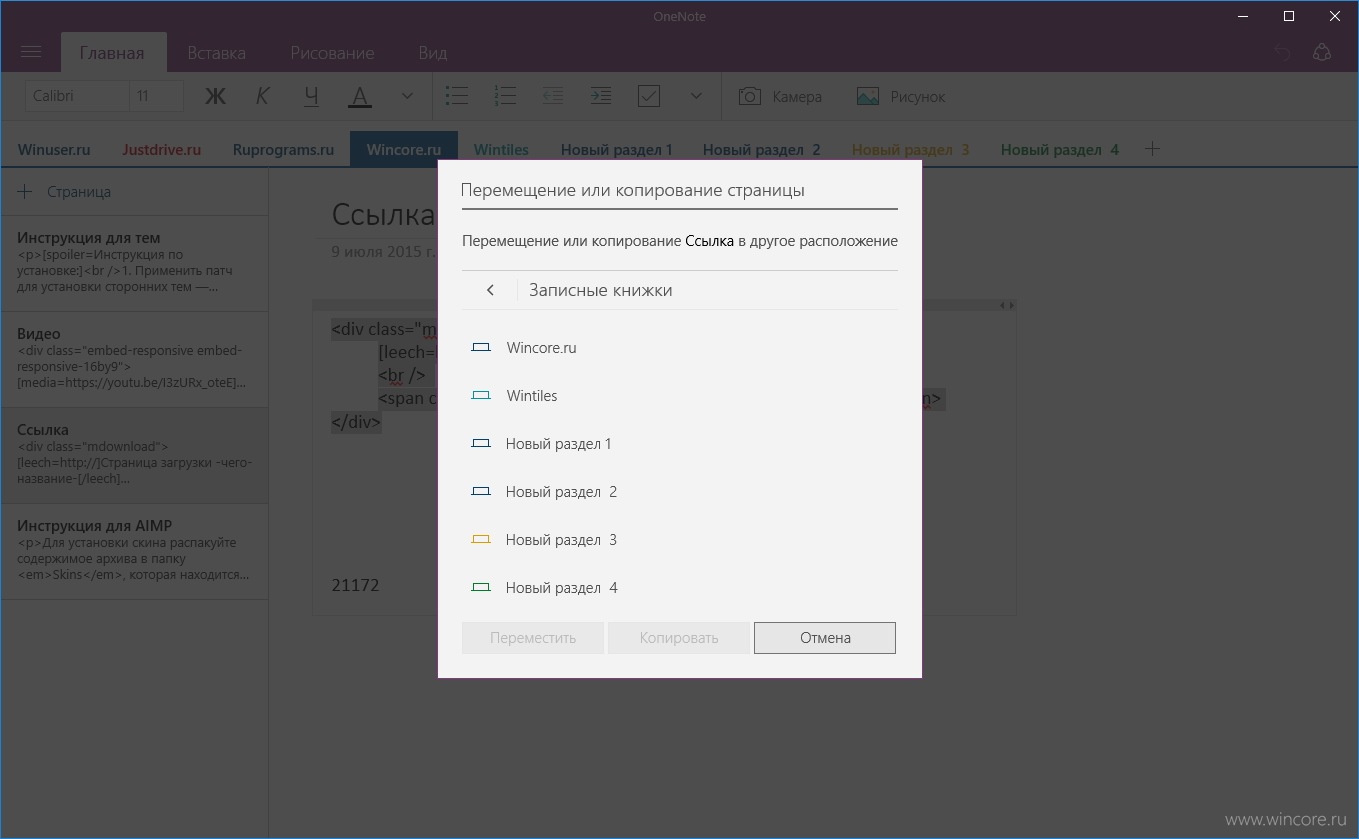1359x839 pixels.
Task: Select the Ссылка page in list
Action: tap(134, 455)
